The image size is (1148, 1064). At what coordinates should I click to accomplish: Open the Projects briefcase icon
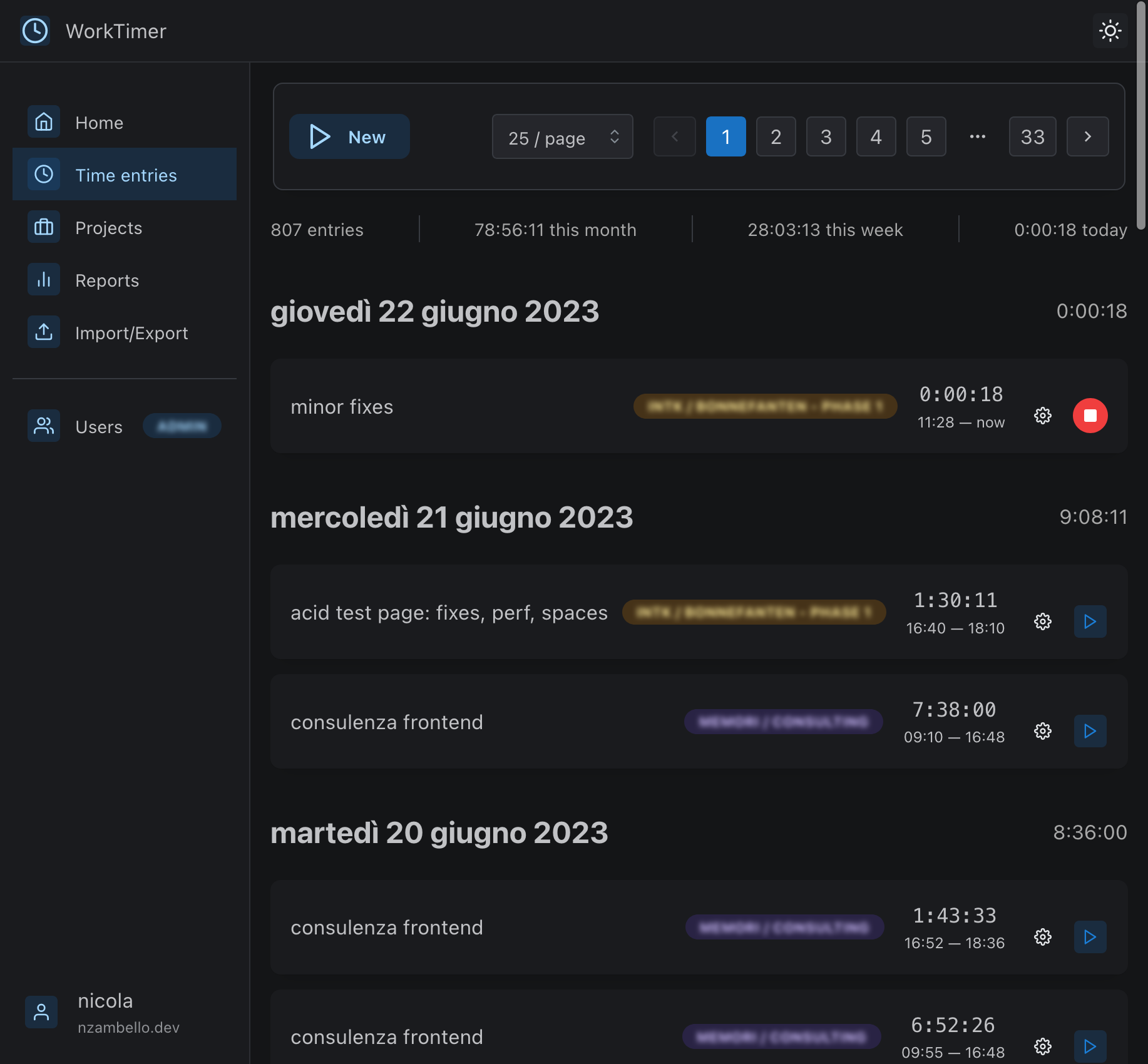click(43, 227)
